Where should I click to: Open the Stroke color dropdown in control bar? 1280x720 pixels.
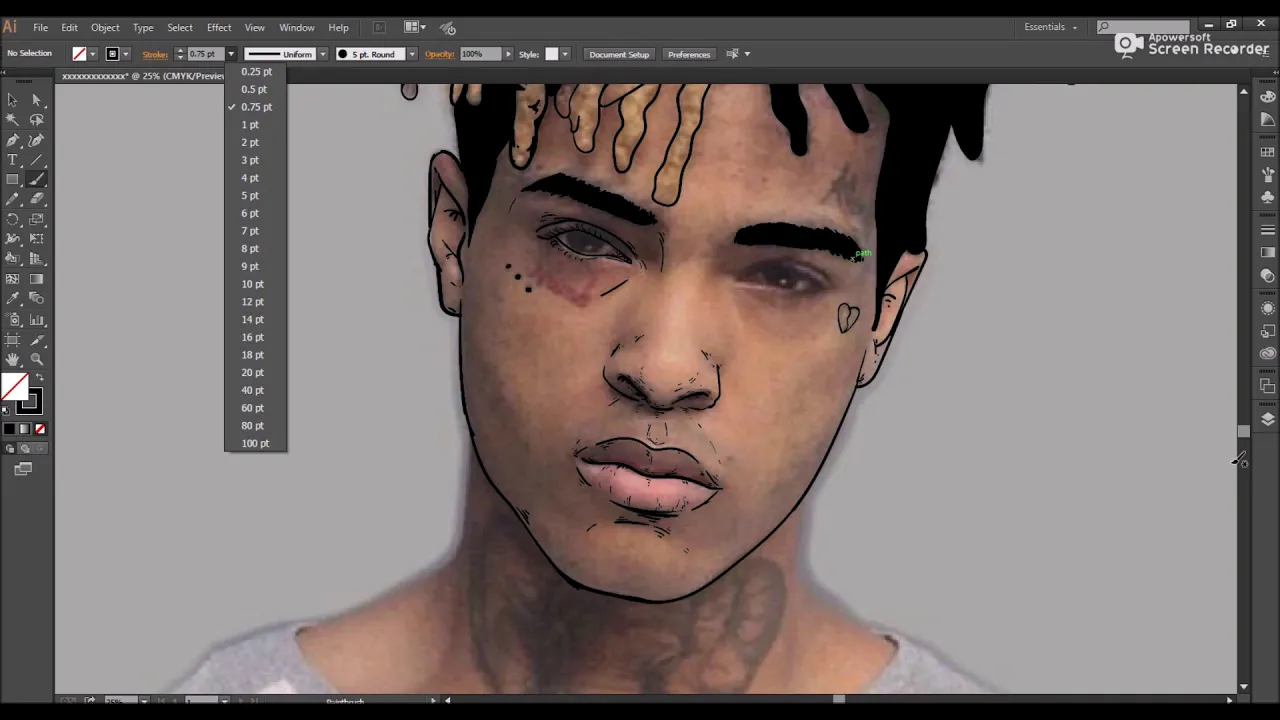click(126, 54)
